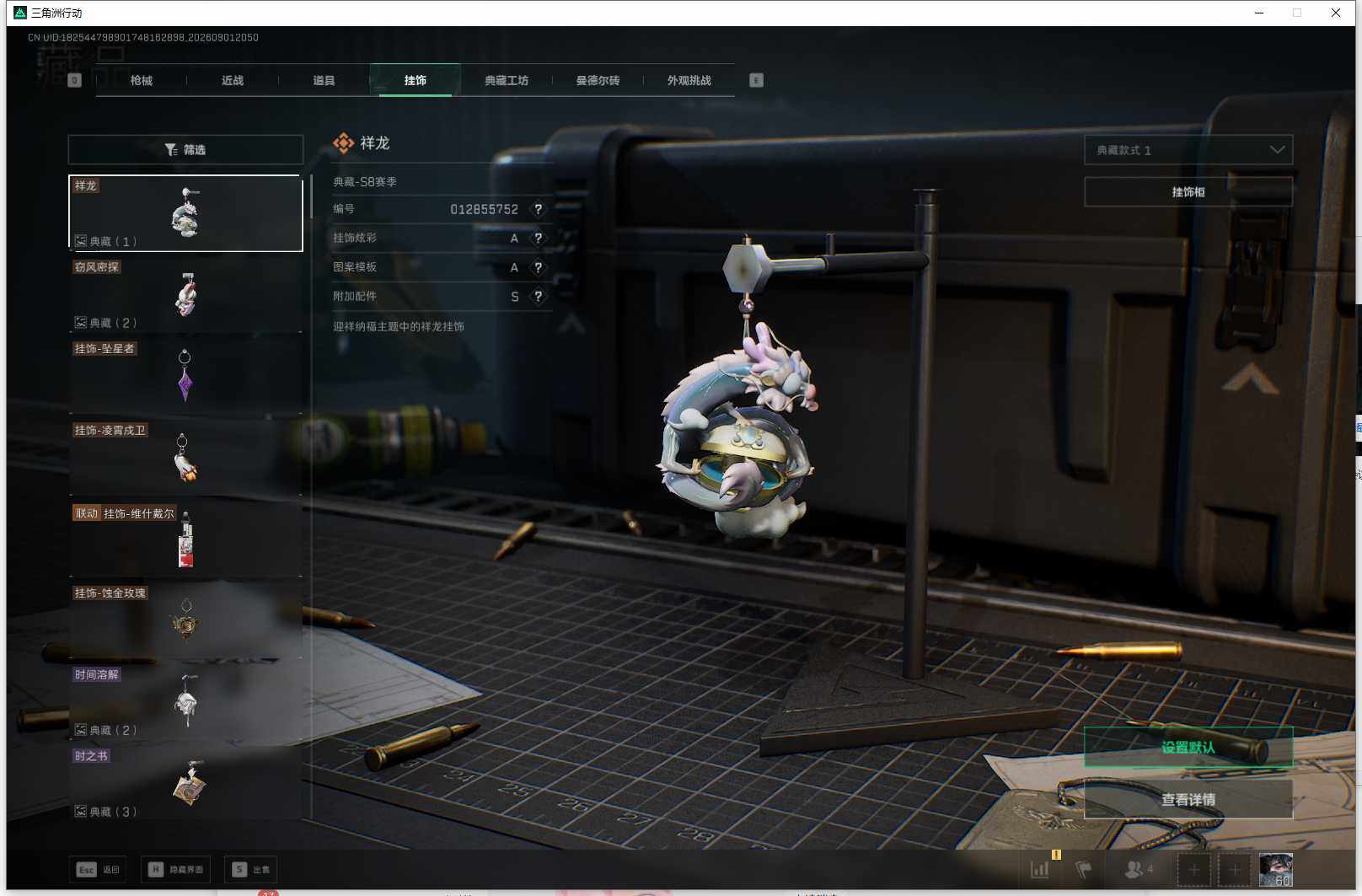Screen dimensions: 1362x896
Task: Click the orange rarity icon beside 祥龙 title
Action: tap(343, 143)
